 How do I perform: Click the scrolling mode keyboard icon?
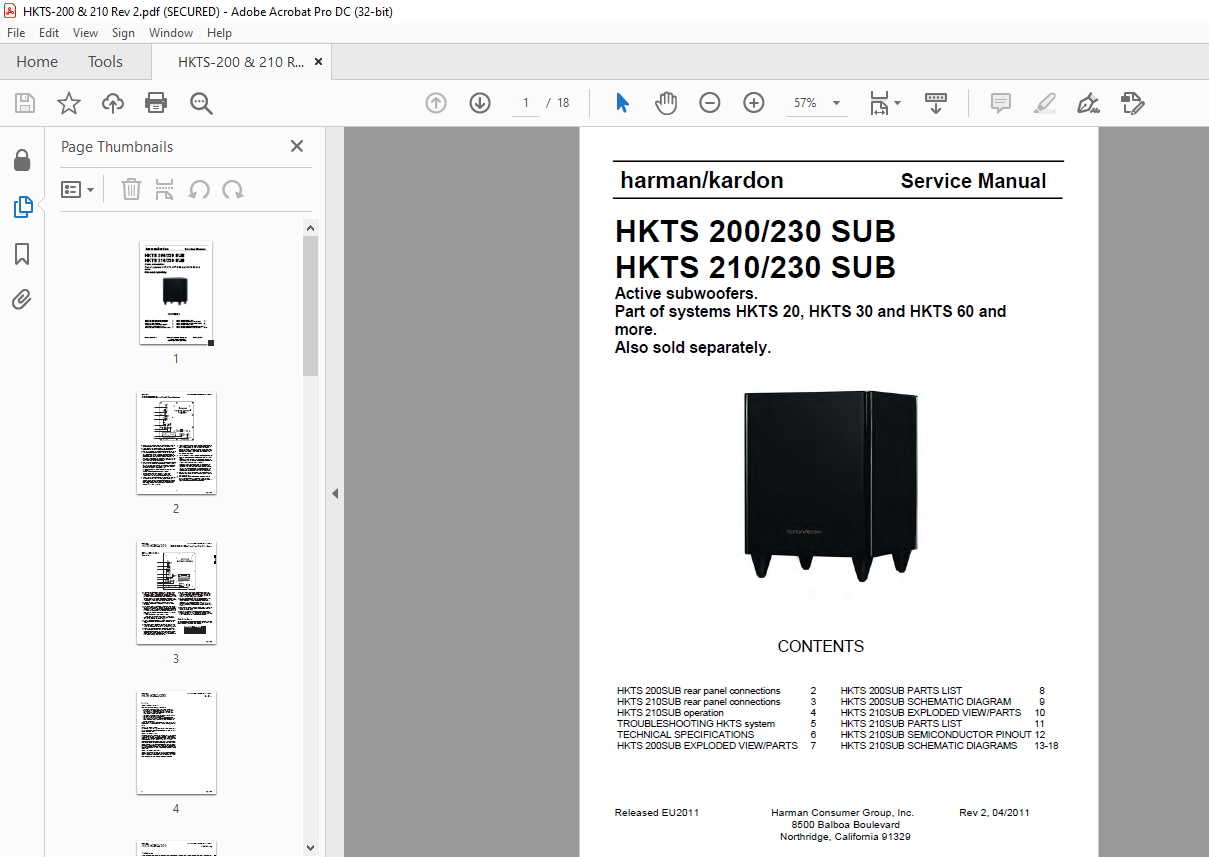tap(935, 103)
